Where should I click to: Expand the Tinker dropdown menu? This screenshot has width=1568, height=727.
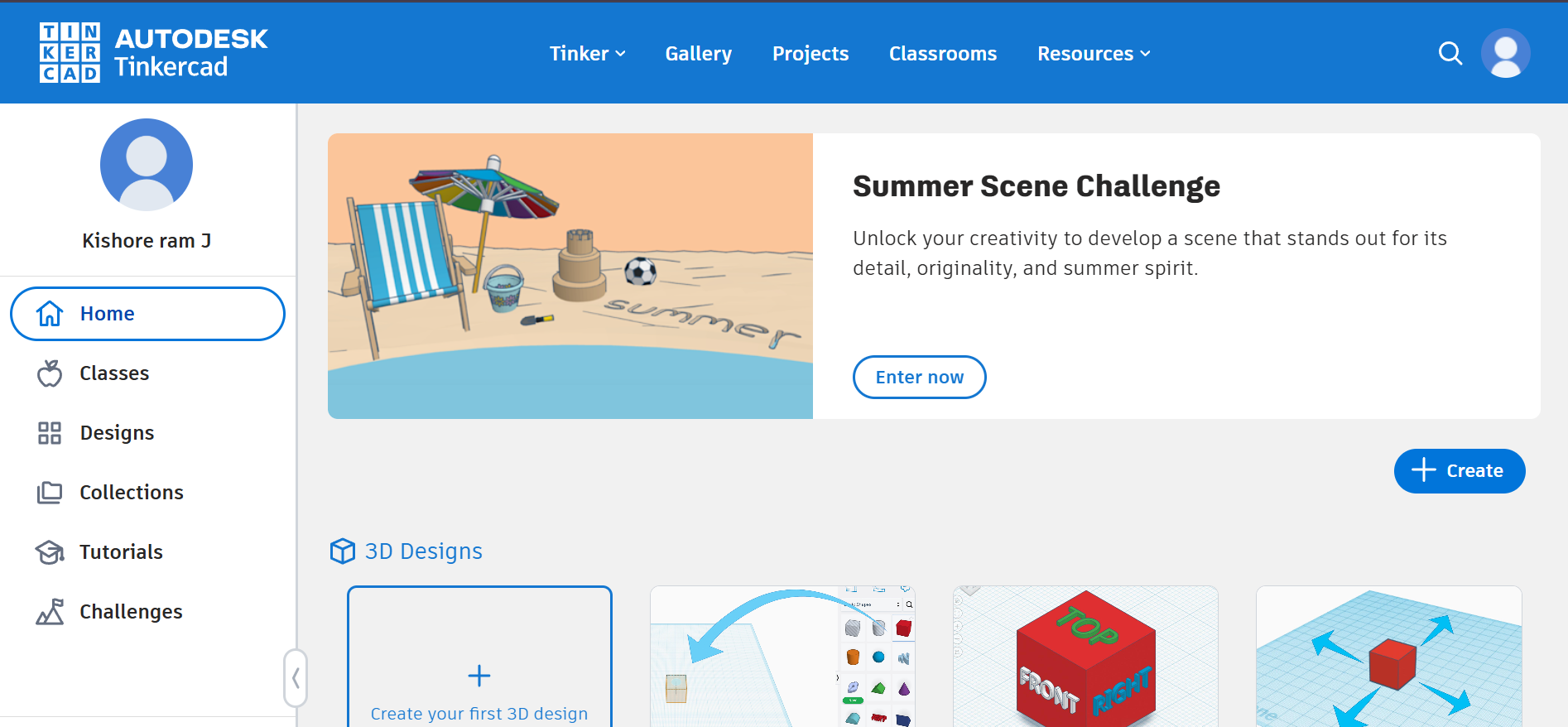click(x=587, y=54)
